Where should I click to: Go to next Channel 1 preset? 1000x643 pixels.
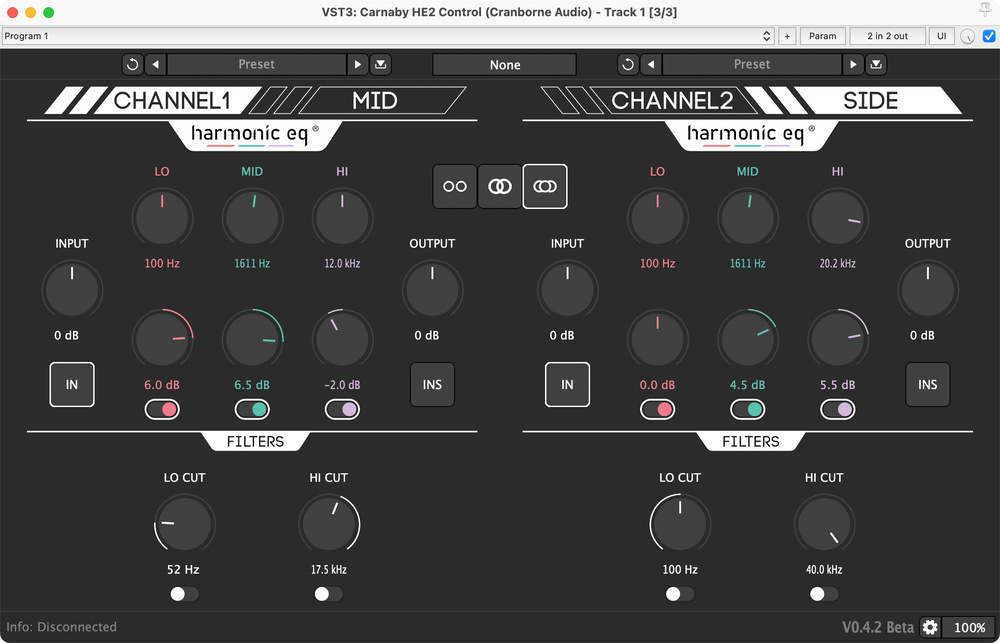point(358,64)
